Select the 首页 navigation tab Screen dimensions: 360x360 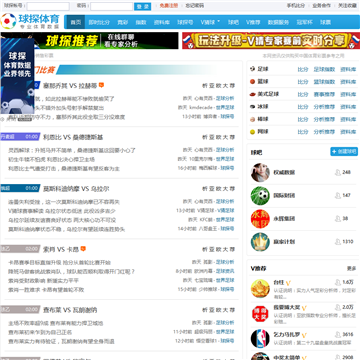coord(76,22)
